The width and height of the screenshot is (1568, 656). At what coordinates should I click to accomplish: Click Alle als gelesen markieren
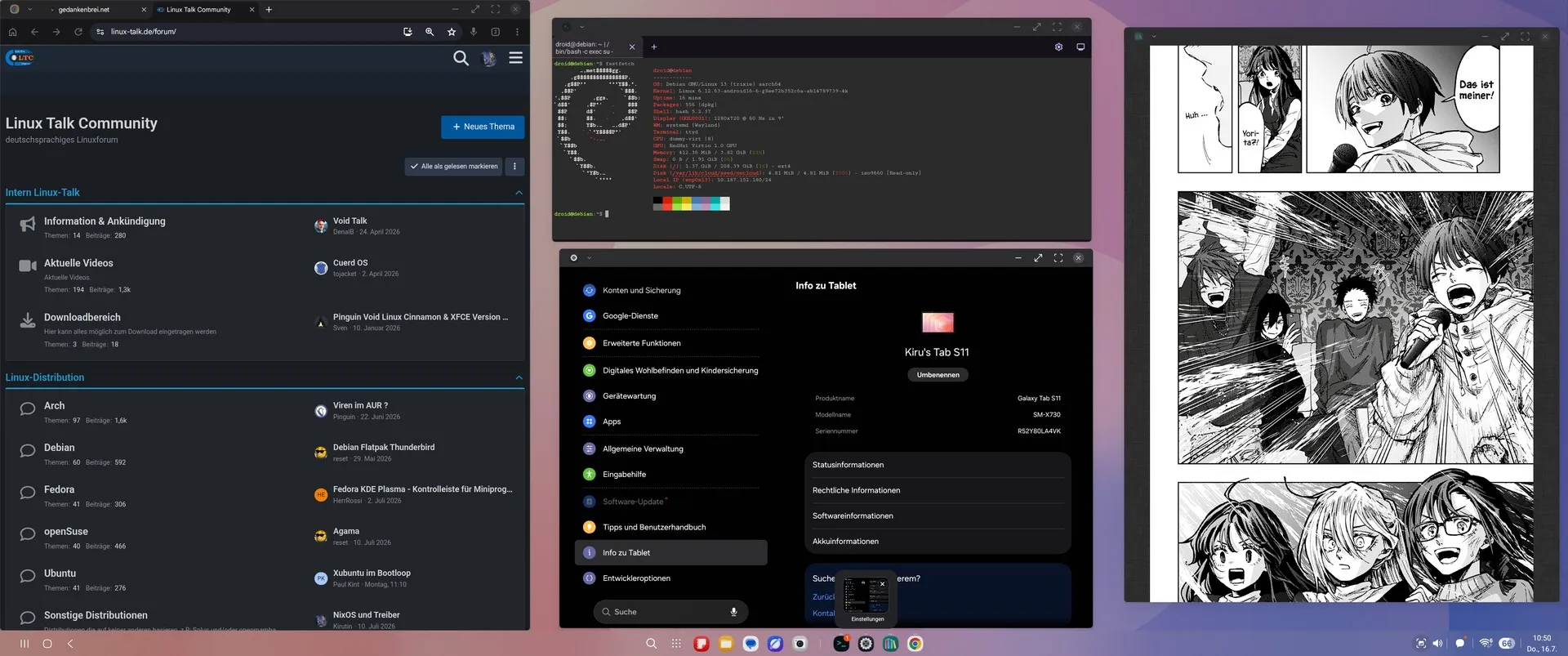tap(453, 167)
